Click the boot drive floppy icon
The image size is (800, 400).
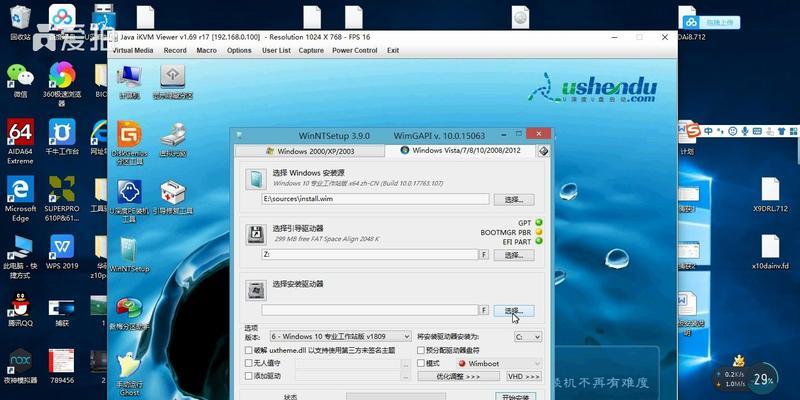254,234
